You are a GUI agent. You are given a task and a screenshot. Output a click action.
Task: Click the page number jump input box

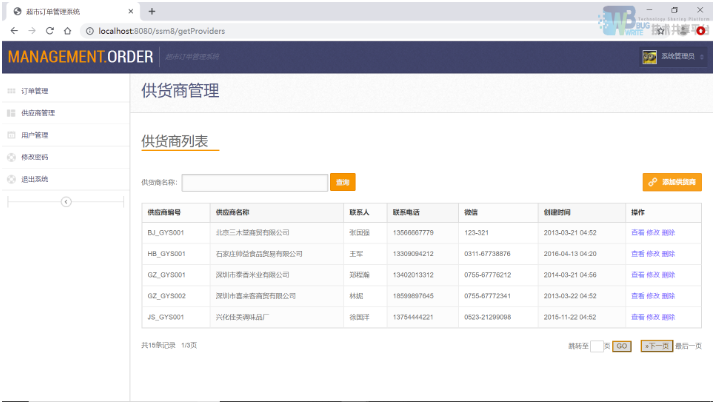(596, 346)
